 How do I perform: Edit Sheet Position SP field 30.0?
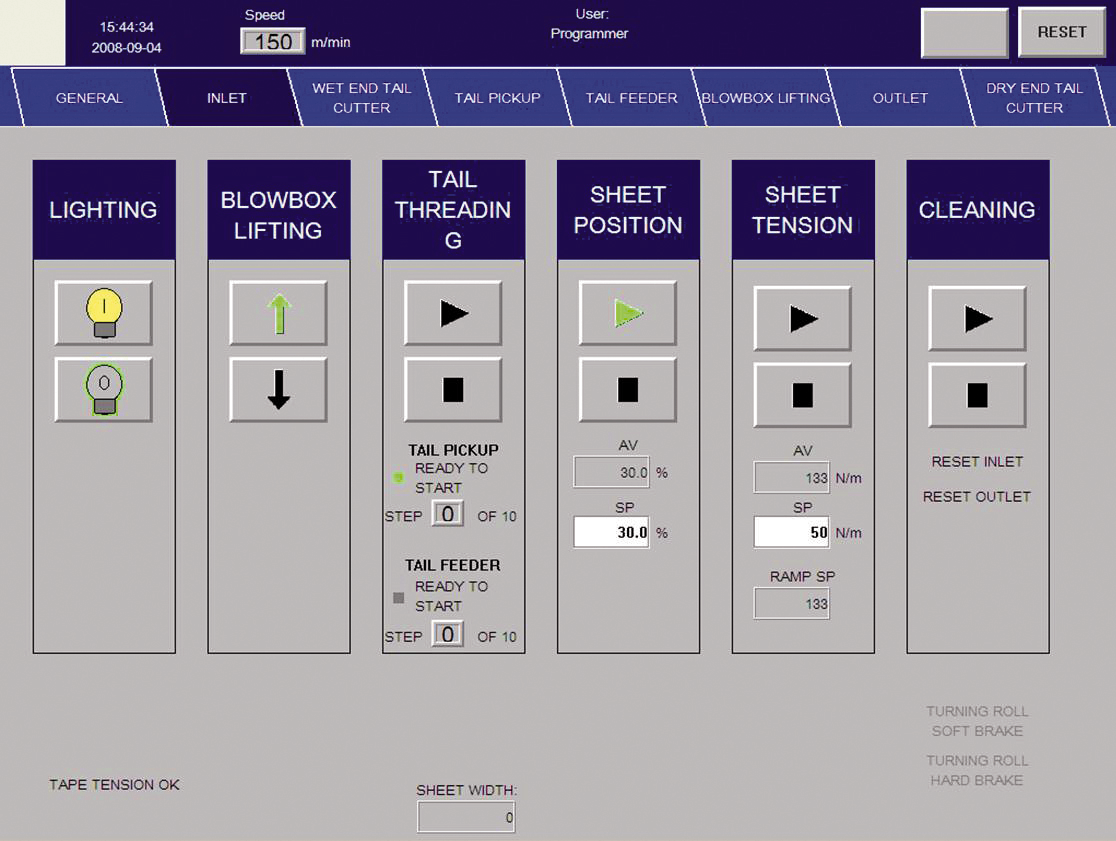[x=611, y=532]
